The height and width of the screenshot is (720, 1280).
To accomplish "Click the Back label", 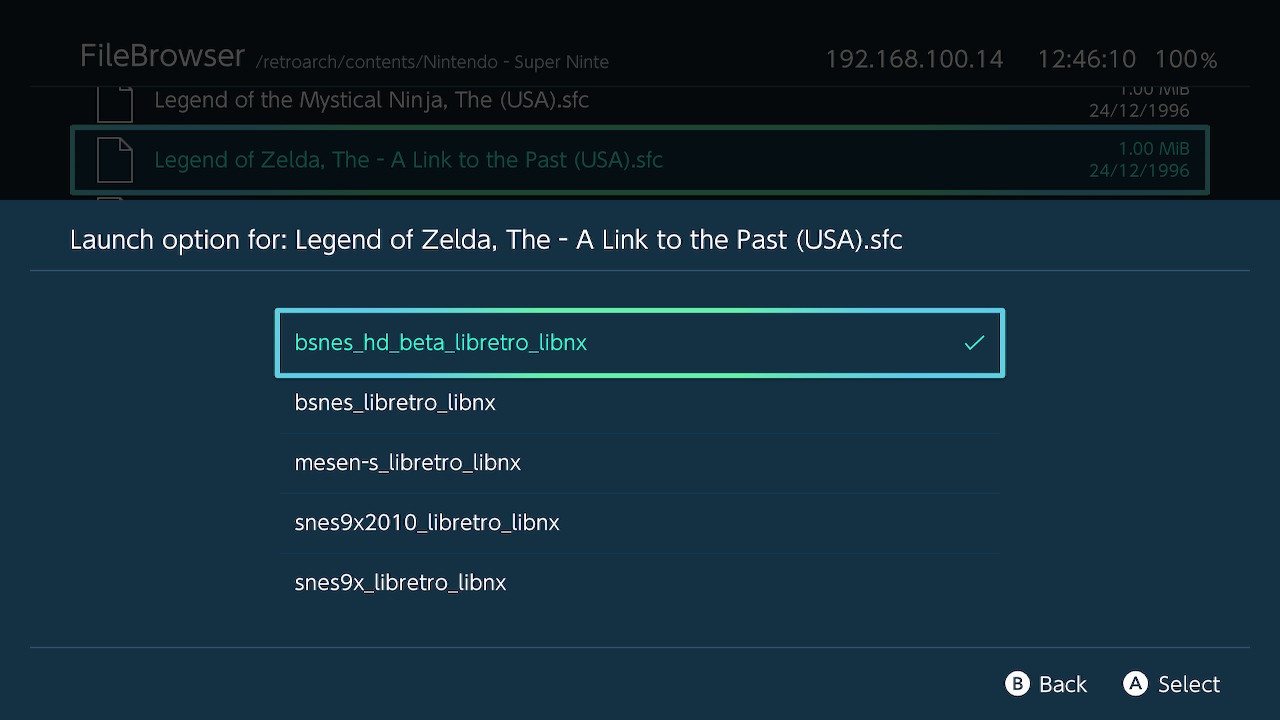I will tap(1062, 684).
